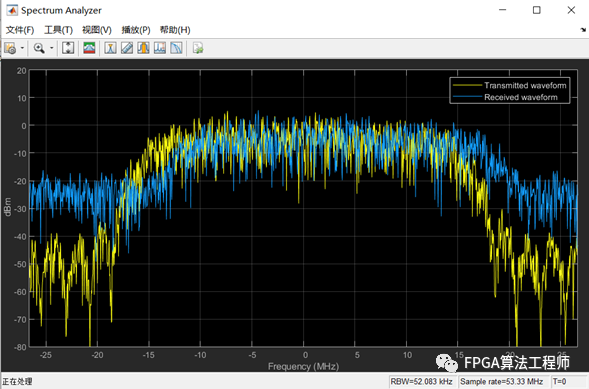589x389 pixels.
Task: Open the Peak Finder icon
Action: [160, 48]
